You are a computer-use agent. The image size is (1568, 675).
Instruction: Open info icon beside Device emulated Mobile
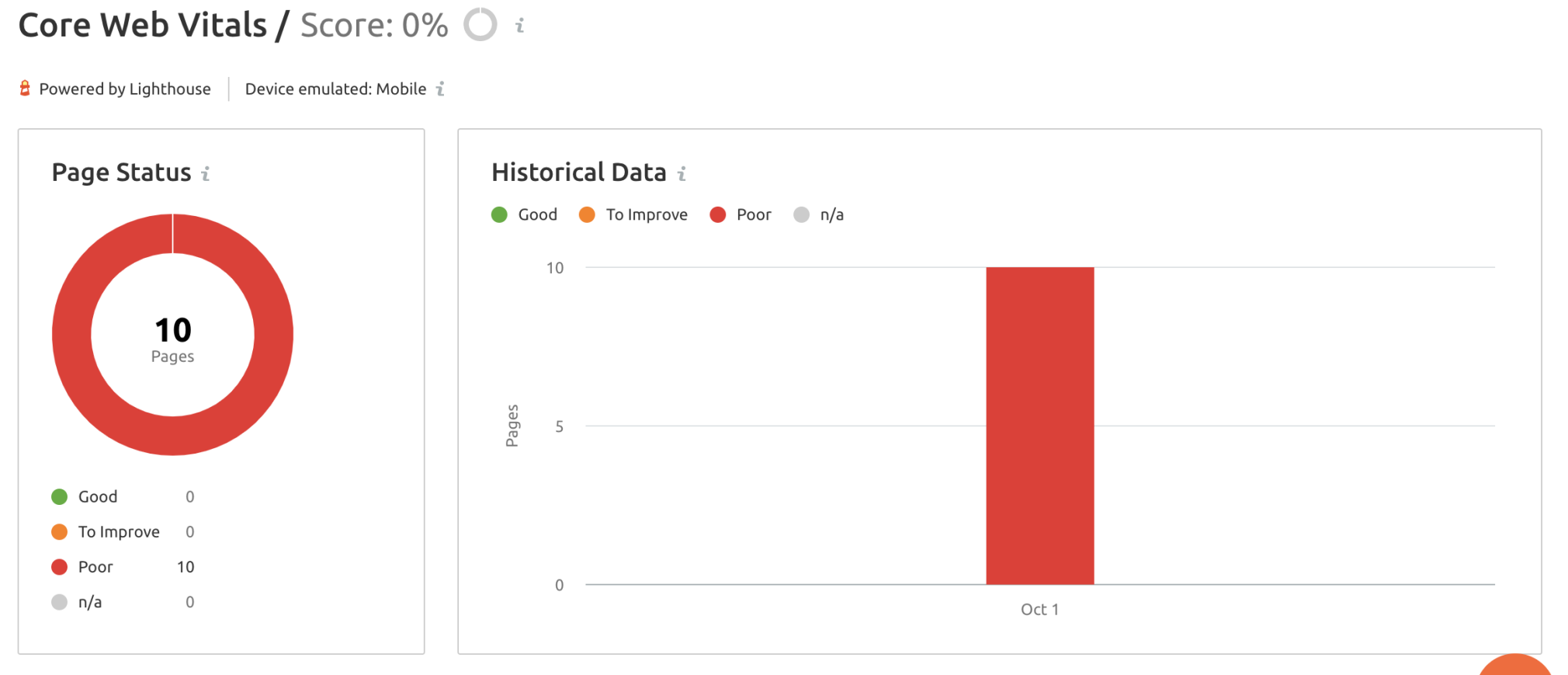[x=440, y=89]
